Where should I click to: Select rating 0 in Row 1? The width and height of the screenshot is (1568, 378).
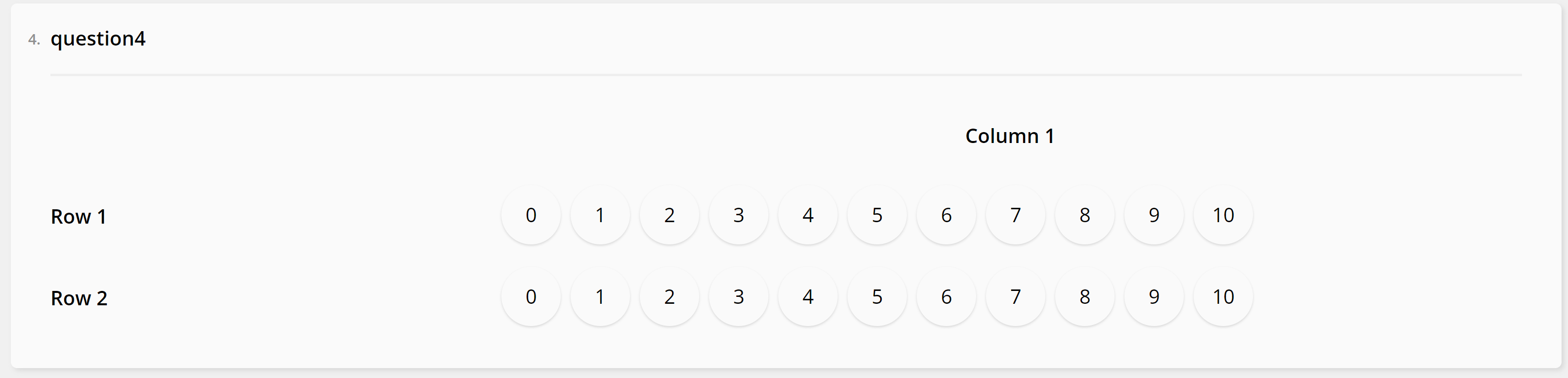(531, 215)
